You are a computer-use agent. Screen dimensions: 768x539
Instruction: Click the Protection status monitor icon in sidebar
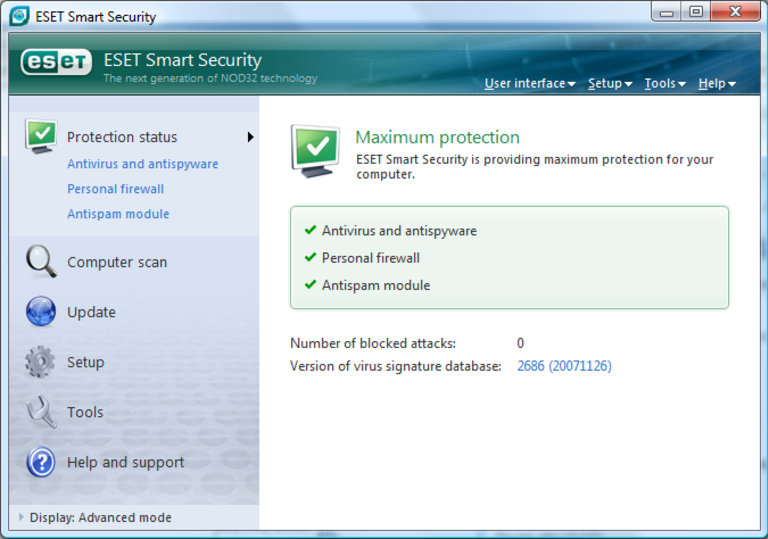(41, 136)
